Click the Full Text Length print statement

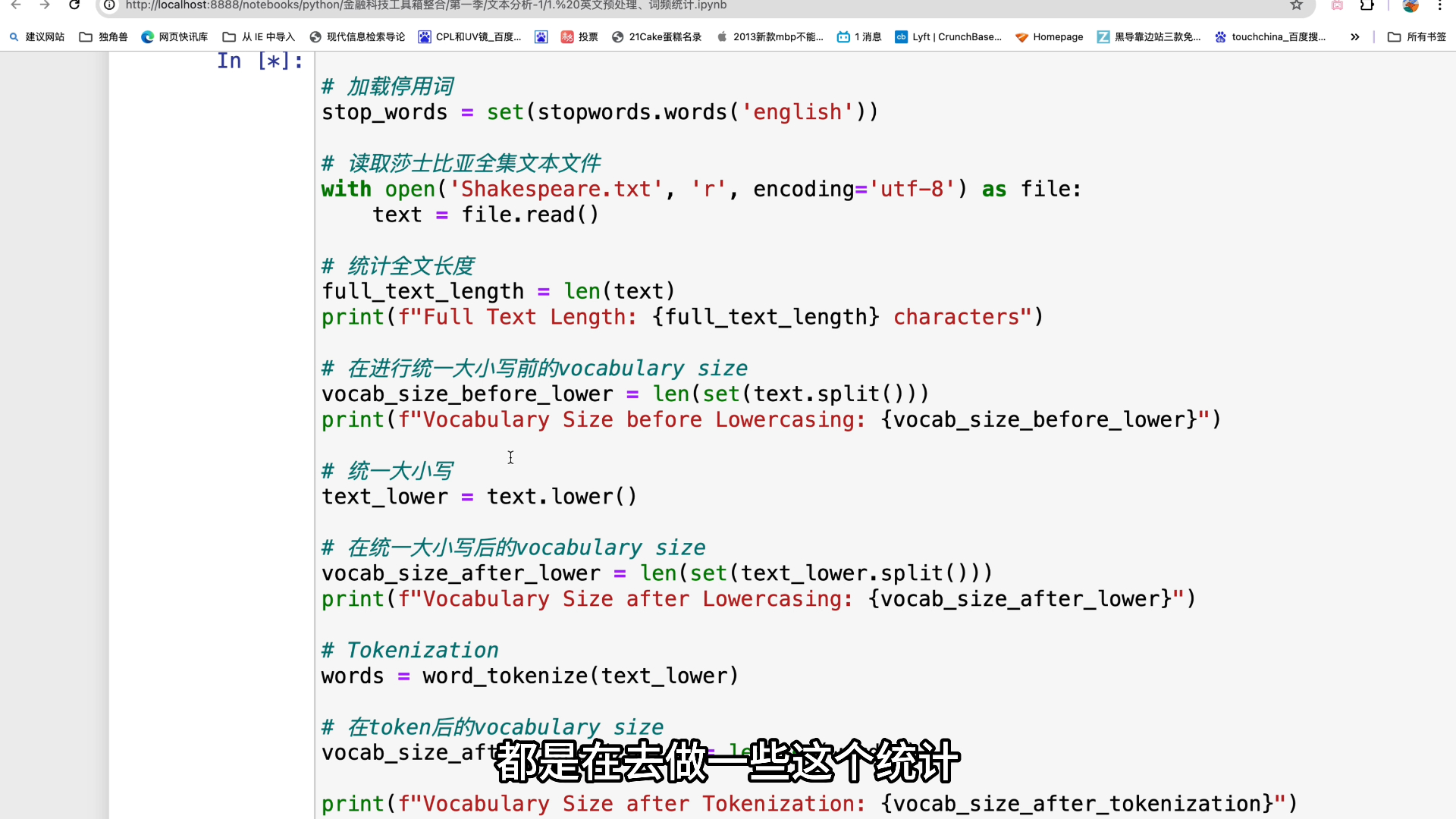[682, 317]
